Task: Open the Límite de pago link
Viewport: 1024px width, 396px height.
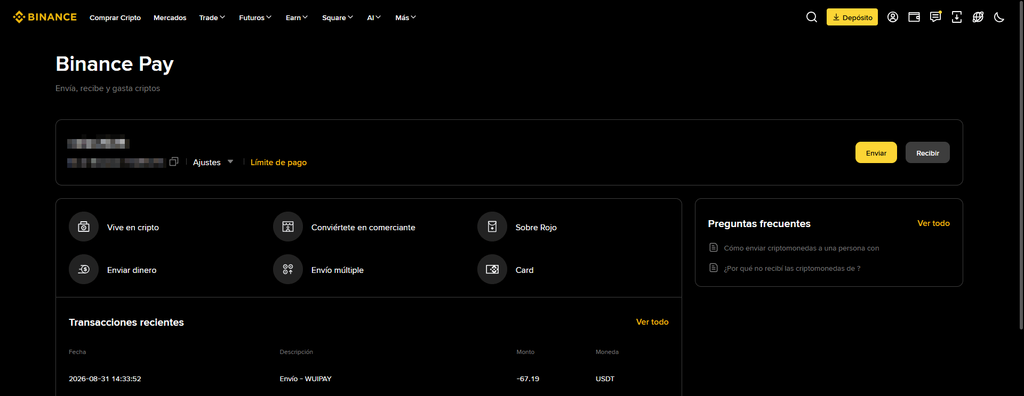Action: (278, 162)
